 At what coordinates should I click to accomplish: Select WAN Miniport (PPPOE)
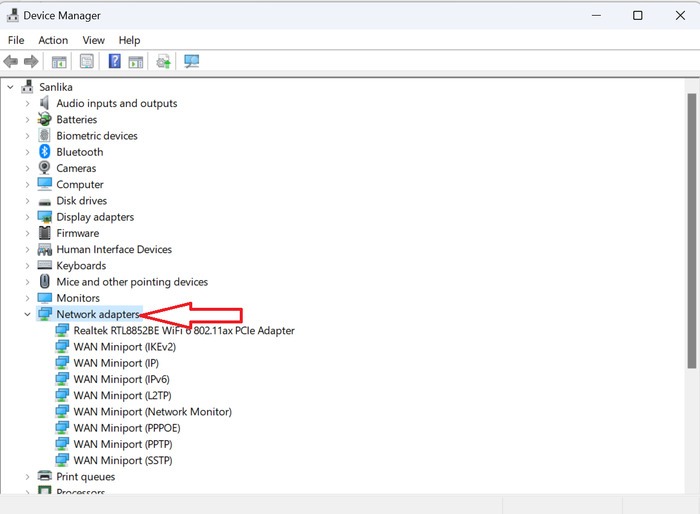point(127,428)
